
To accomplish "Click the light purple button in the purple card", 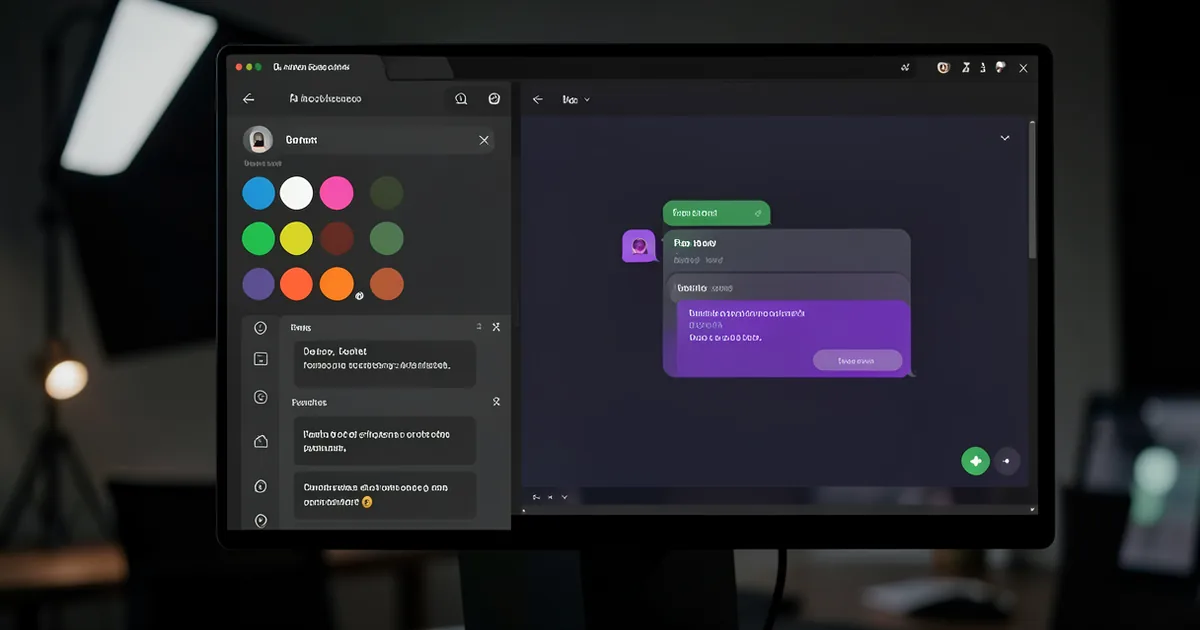I will (857, 360).
